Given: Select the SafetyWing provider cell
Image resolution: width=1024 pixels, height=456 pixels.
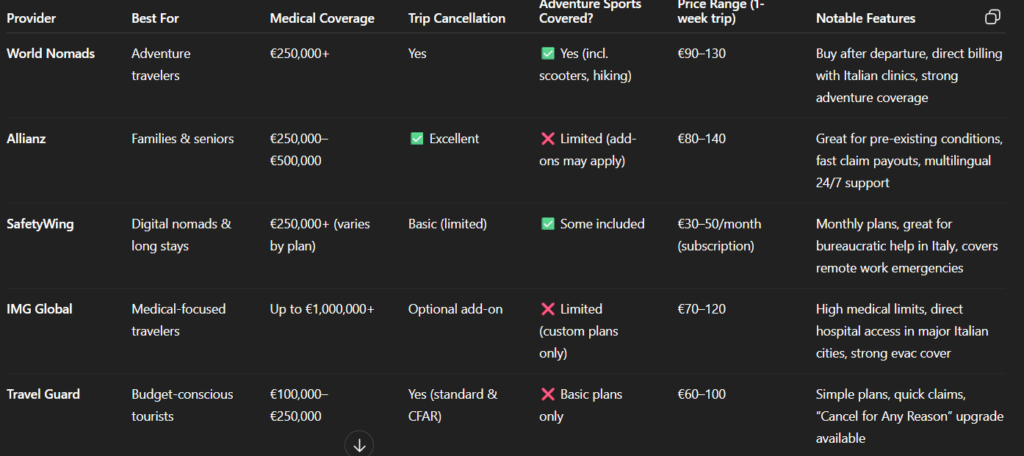Looking at the screenshot, I should pos(40,224).
